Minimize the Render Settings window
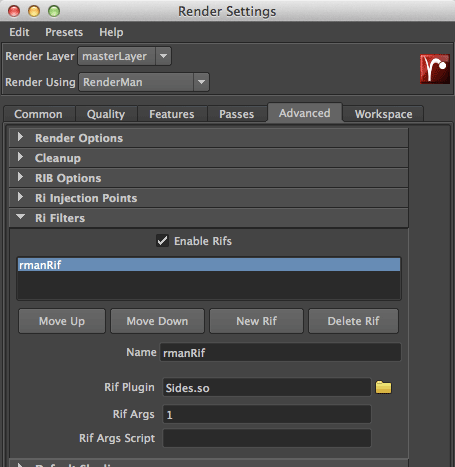 click(34, 11)
